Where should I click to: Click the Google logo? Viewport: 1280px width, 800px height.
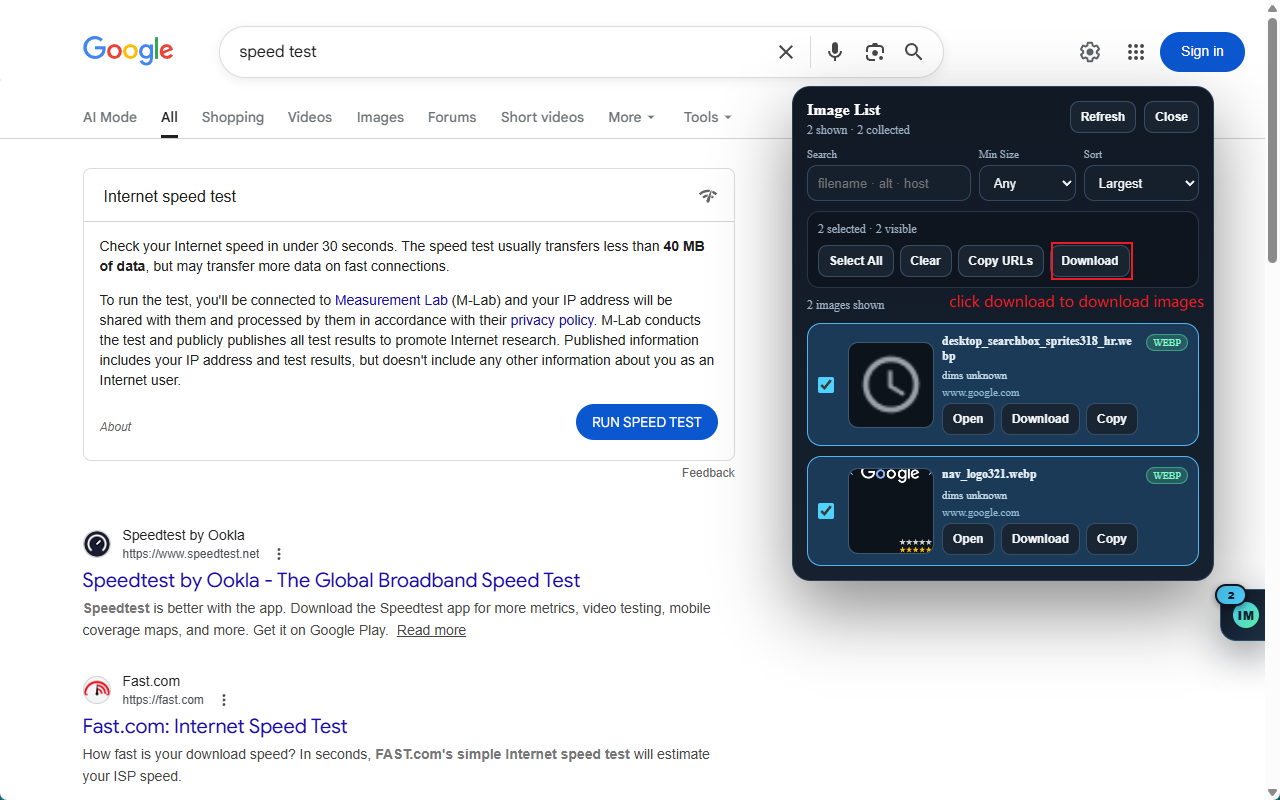point(128,51)
